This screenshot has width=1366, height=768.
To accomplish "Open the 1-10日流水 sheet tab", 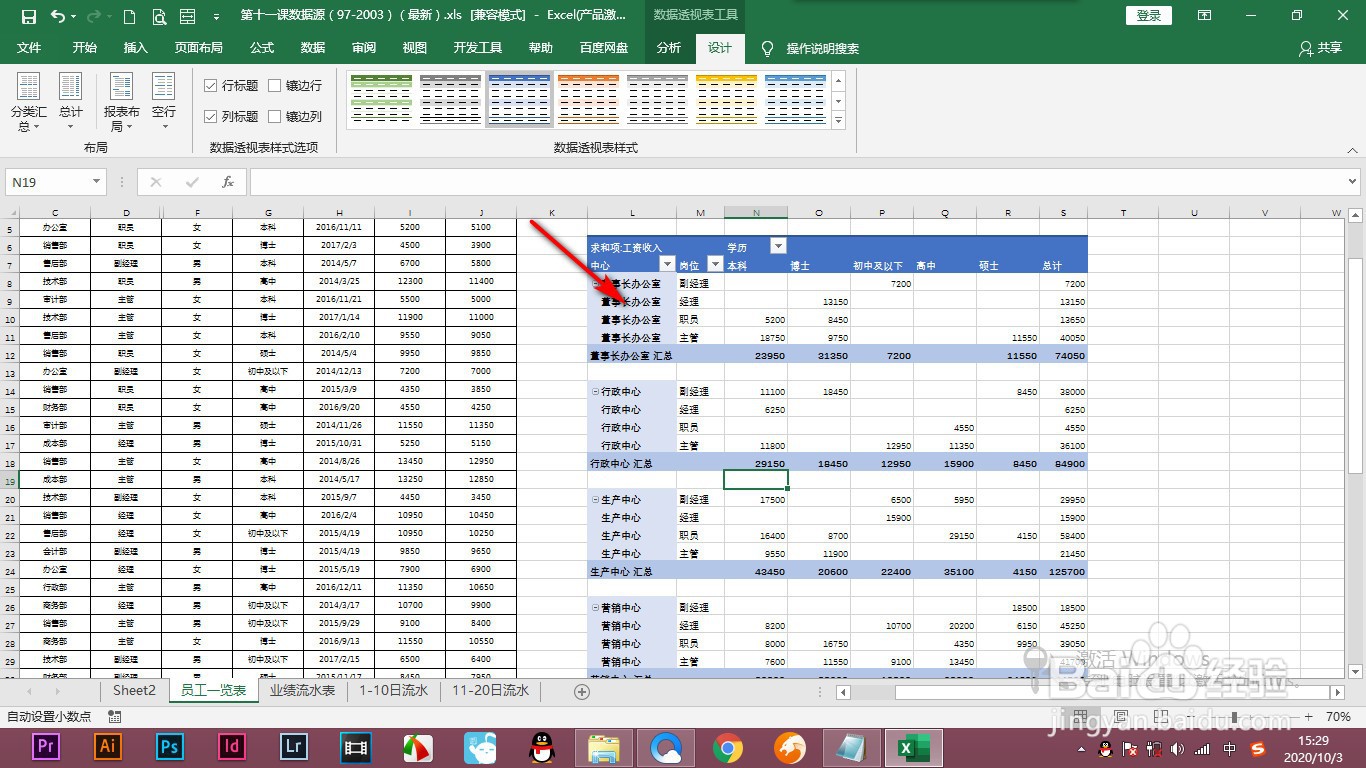I will 393,690.
